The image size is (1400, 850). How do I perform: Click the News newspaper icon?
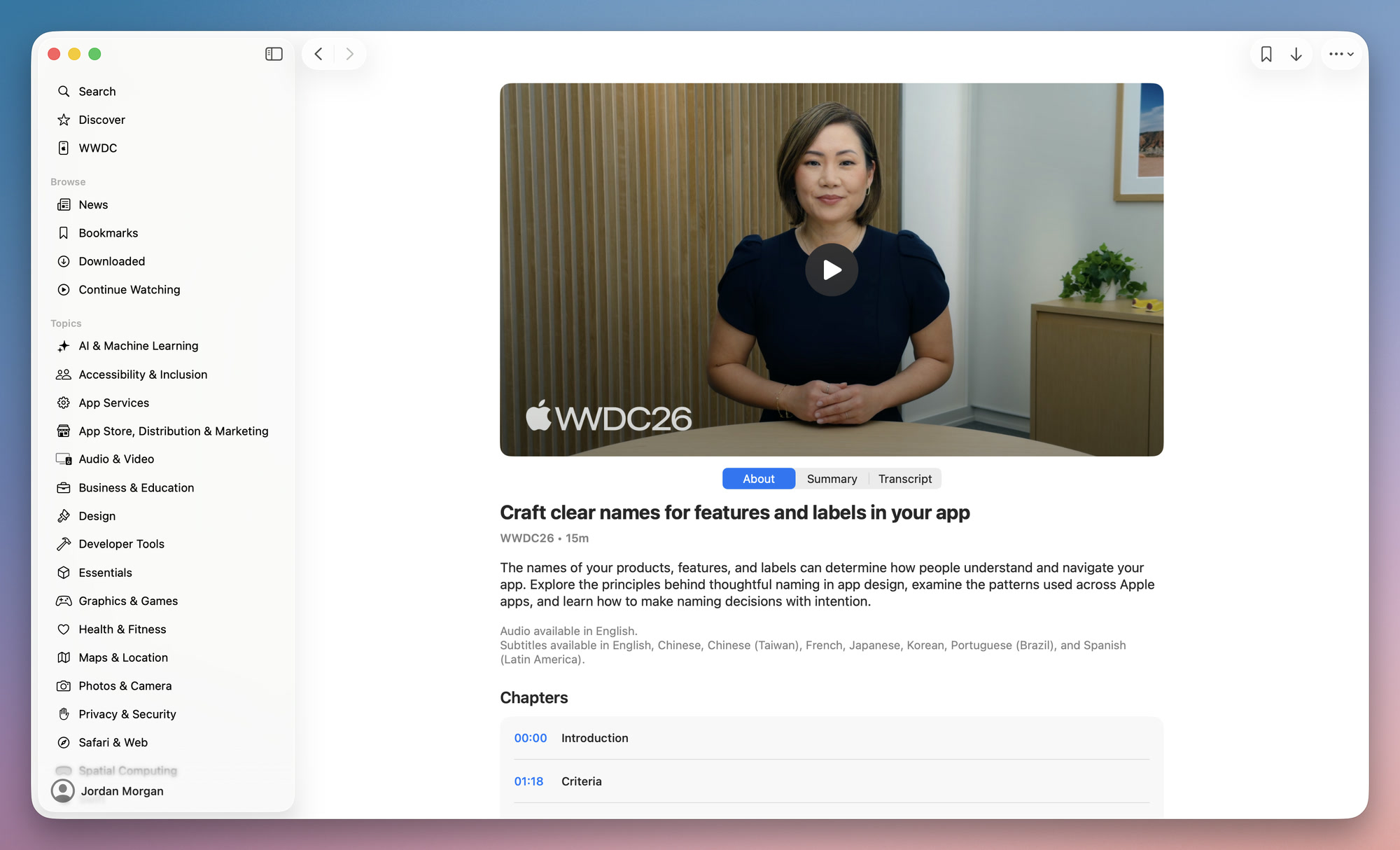pos(64,204)
